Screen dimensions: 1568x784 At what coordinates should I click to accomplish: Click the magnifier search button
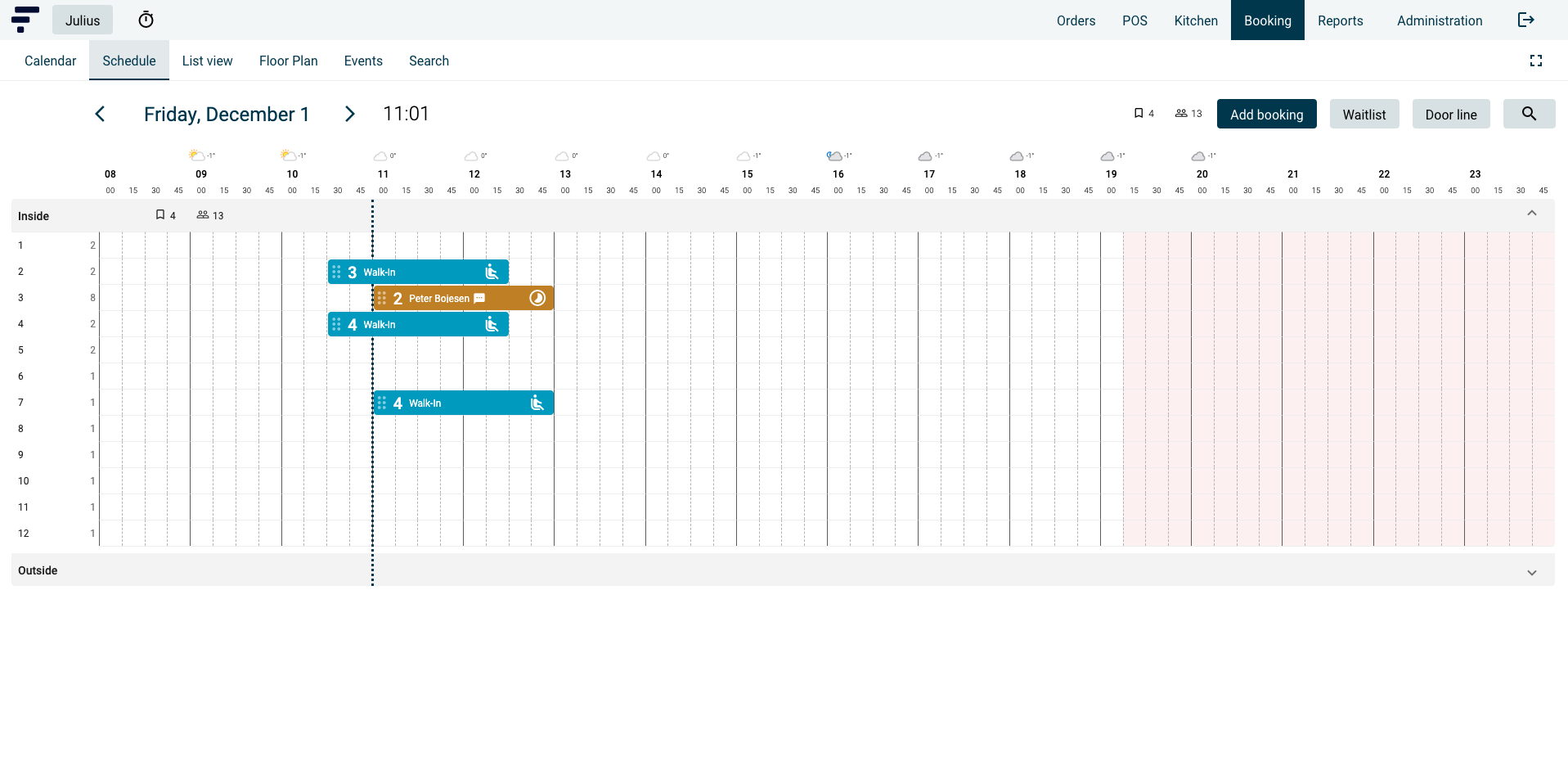click(x=1528, y=114)
